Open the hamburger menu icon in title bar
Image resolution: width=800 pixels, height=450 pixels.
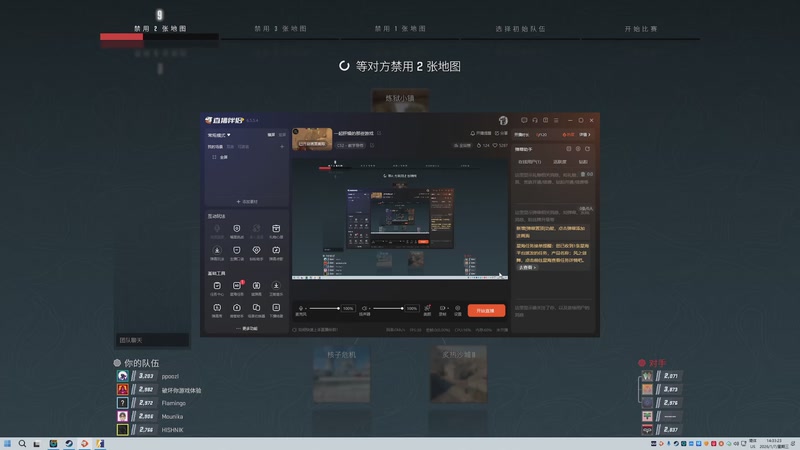click(556, 120)
